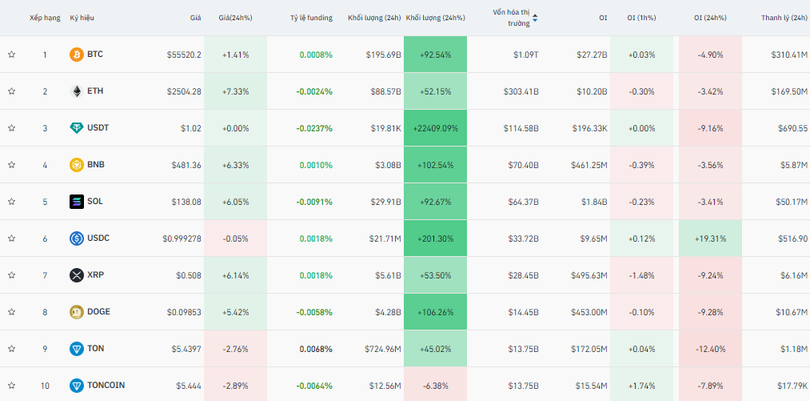
Task: Sort by Vốn hóa thị trường arrows
Action: click(x=535, y=18)
